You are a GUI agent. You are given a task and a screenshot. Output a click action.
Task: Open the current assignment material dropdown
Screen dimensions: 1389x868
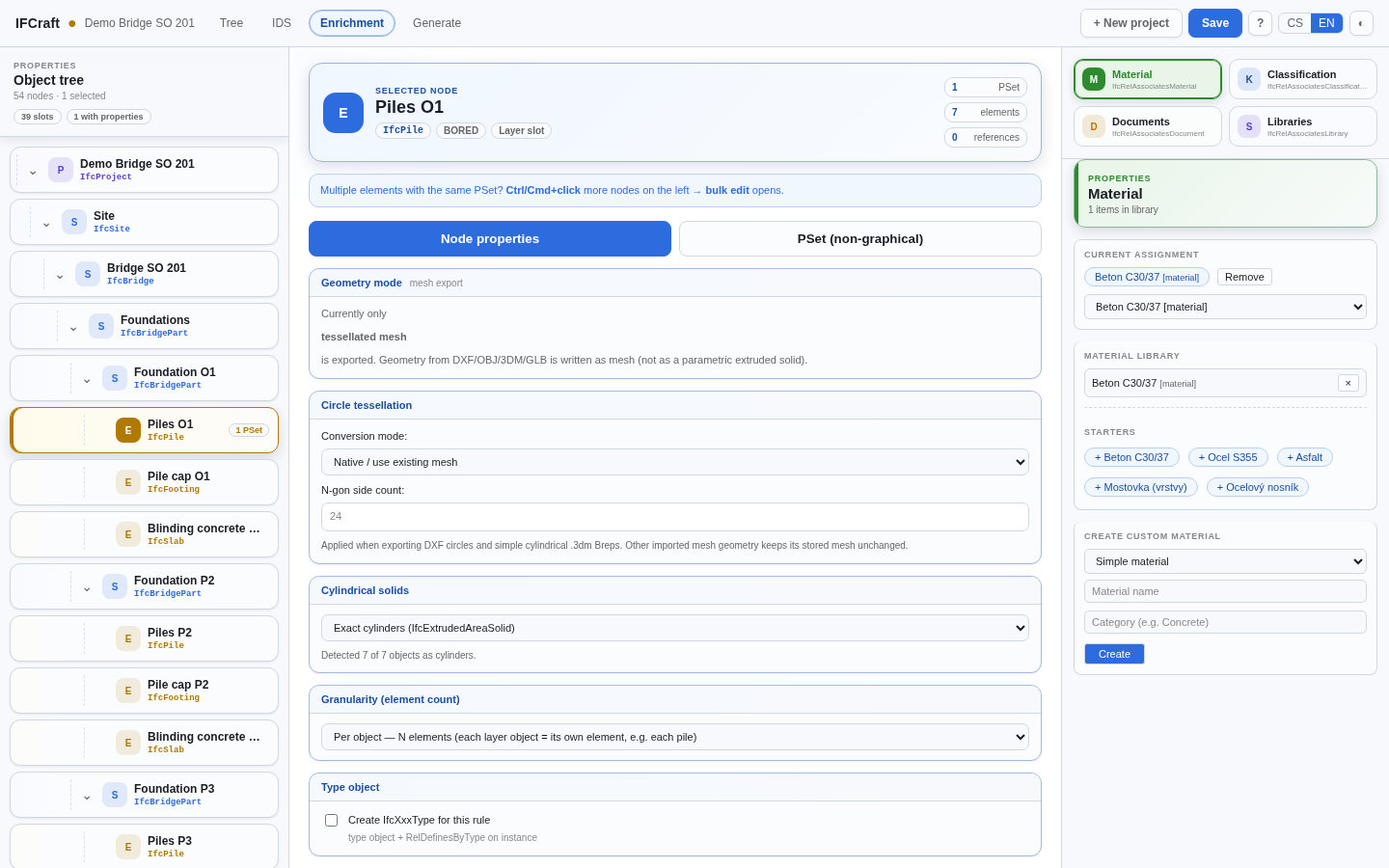coord(1225,307)
